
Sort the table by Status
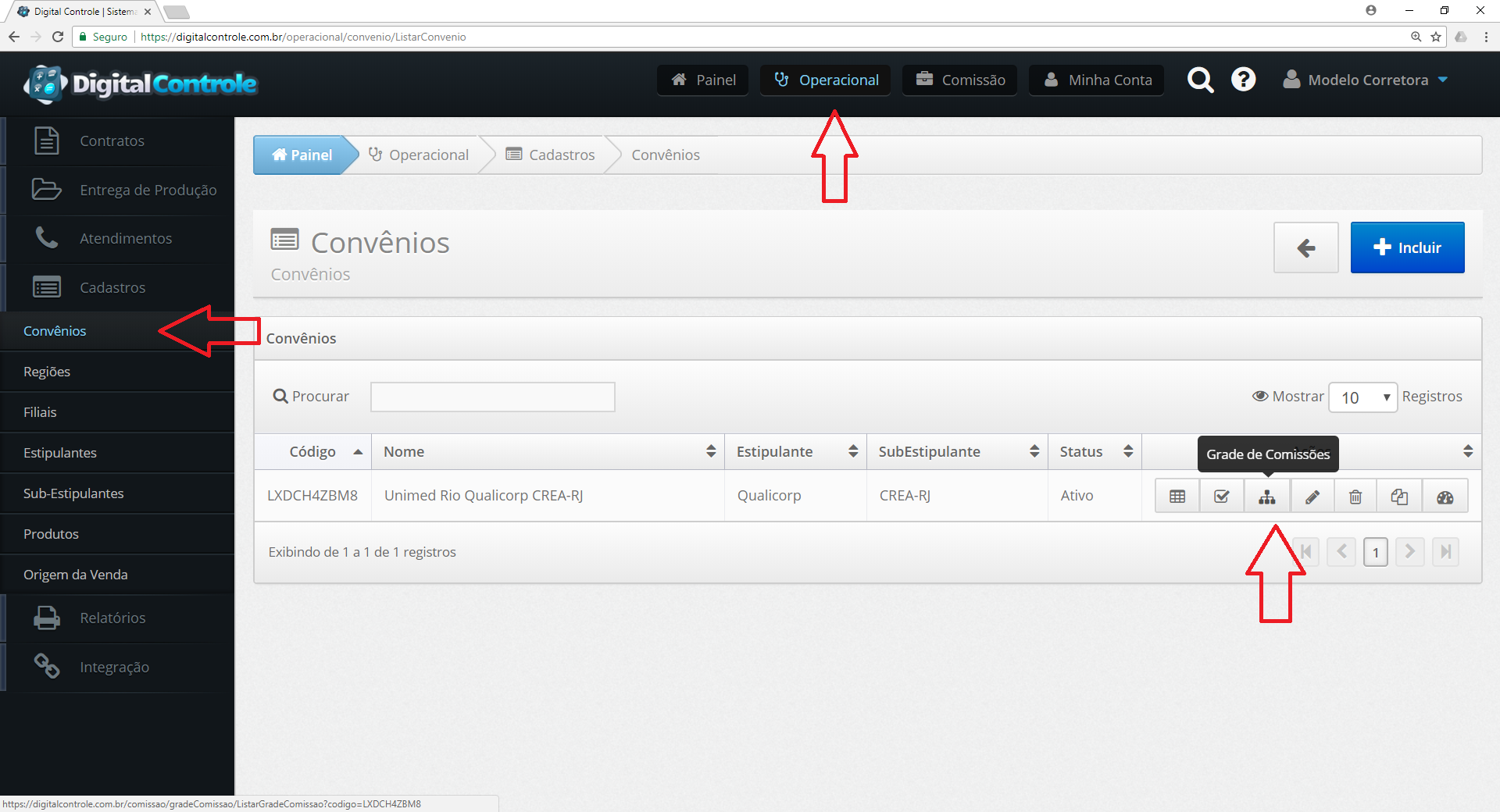[x=1095, y=452]
